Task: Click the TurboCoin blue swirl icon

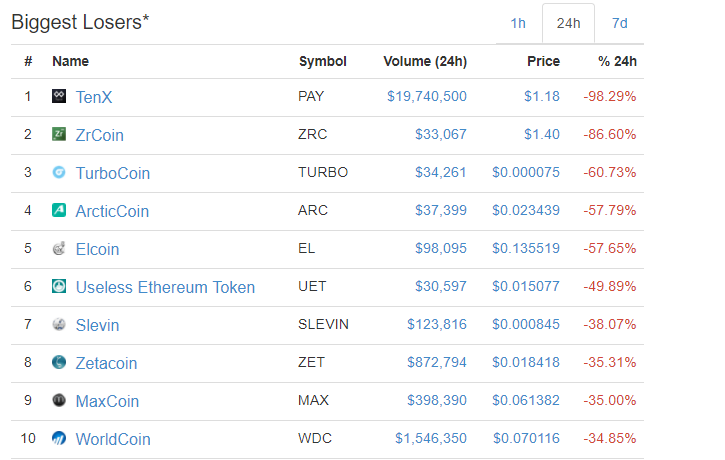Action: coord(59,172)
